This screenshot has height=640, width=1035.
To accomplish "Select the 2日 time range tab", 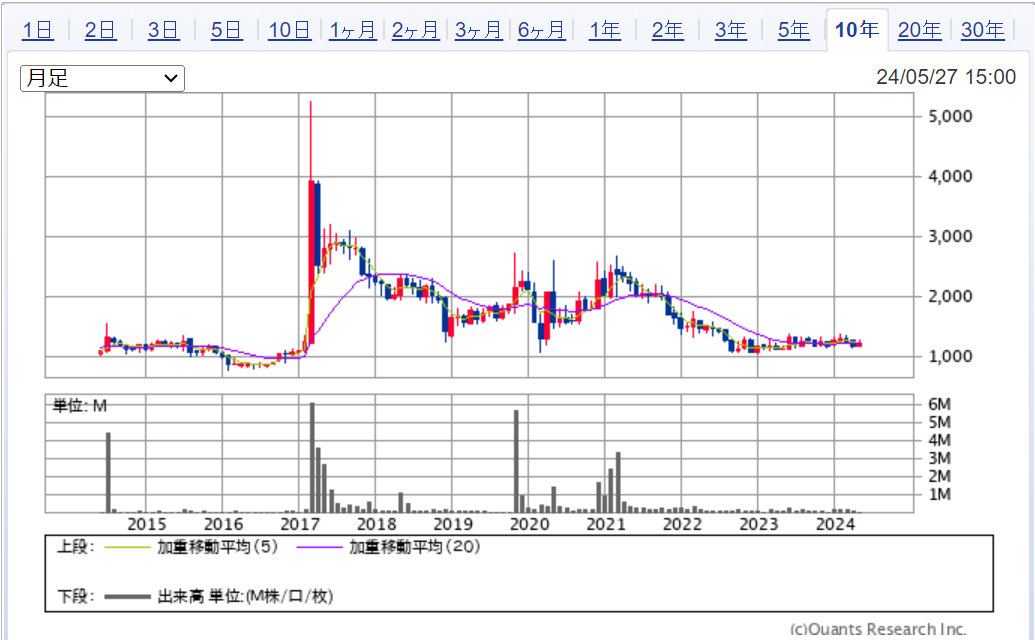I will pos(101,30).
